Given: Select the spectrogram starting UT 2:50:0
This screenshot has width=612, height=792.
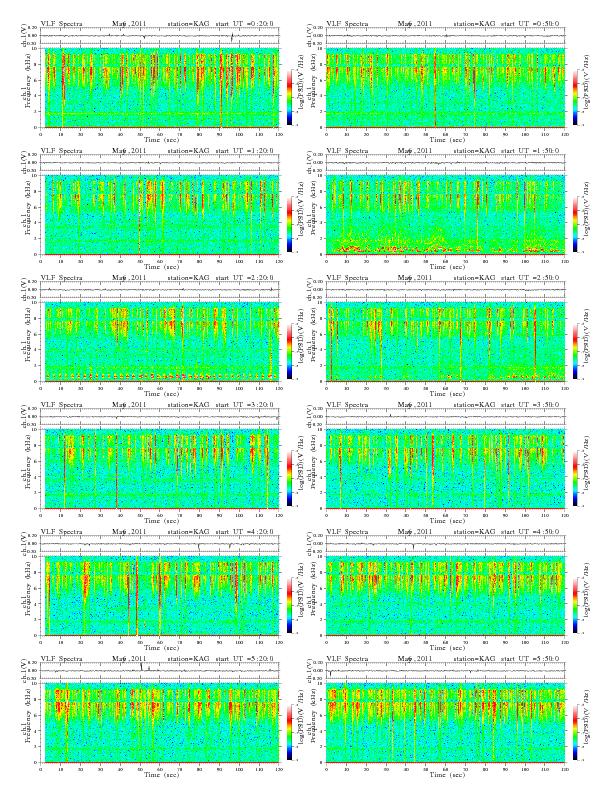Looking at the screenshot, I should (445, 342).
